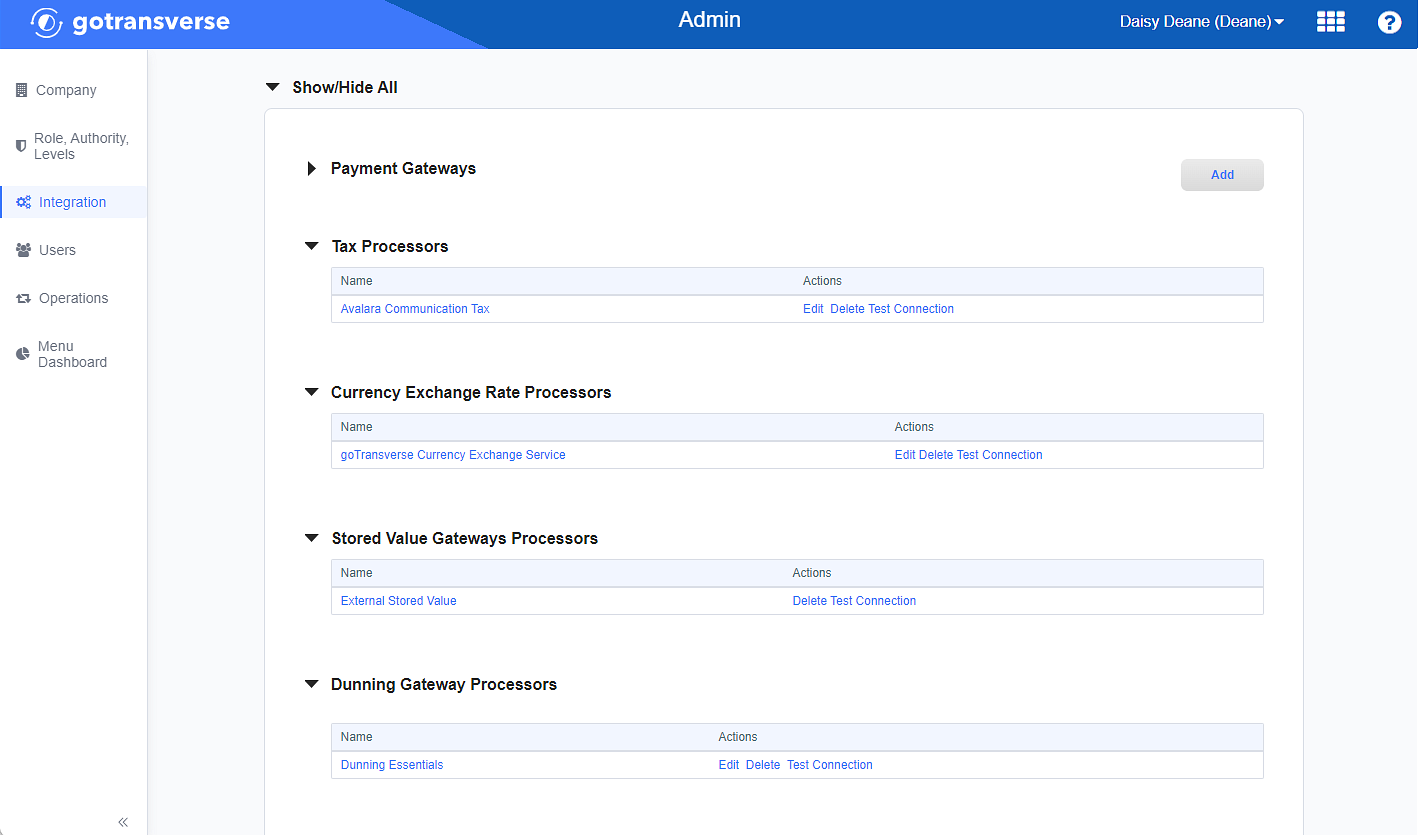Open the Dunning Essentials link
Viewport: 1418px width, 835px height.
click(x=392, y=765)
